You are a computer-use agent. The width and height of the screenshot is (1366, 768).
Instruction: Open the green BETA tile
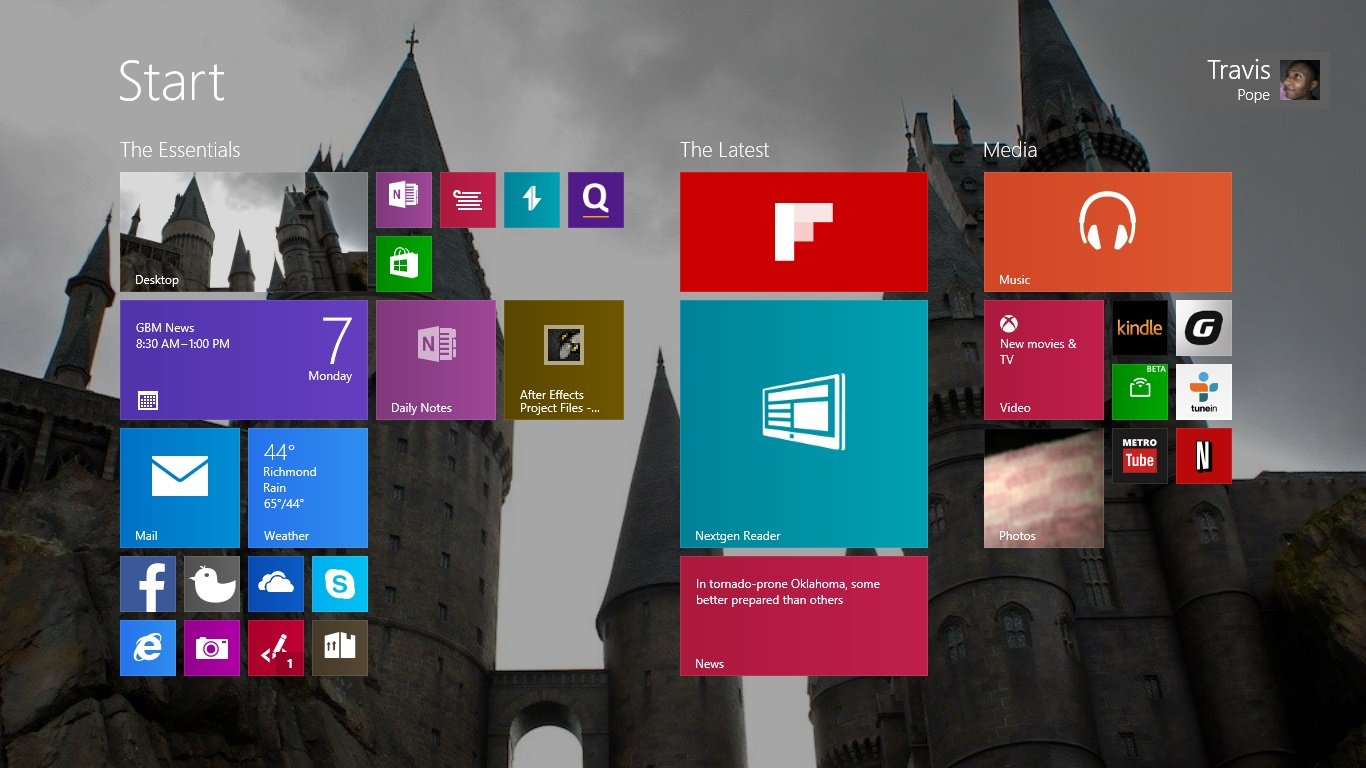1140,392
